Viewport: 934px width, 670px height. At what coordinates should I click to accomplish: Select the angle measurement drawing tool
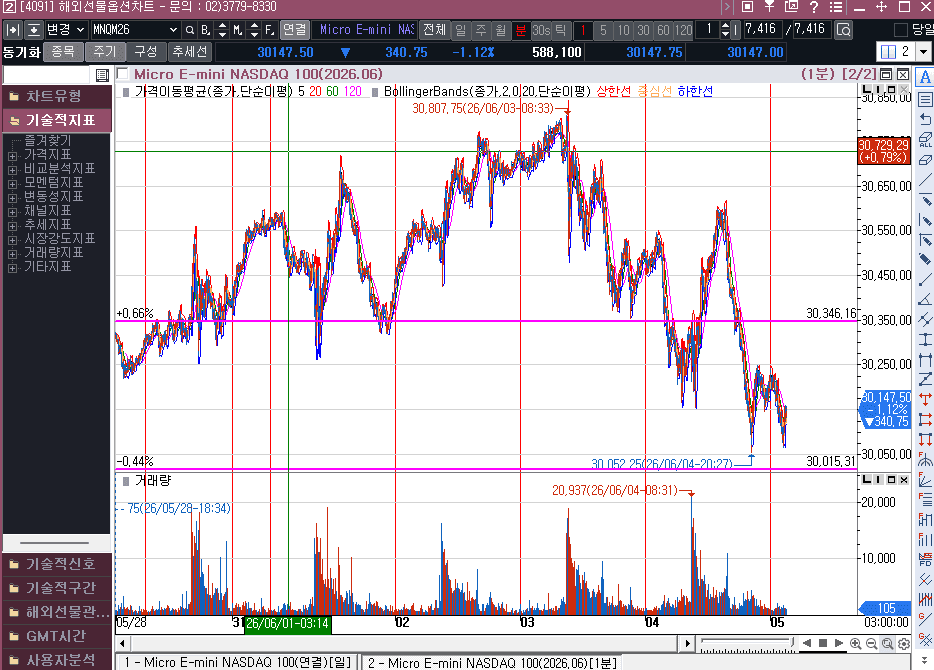coord(925,299)
